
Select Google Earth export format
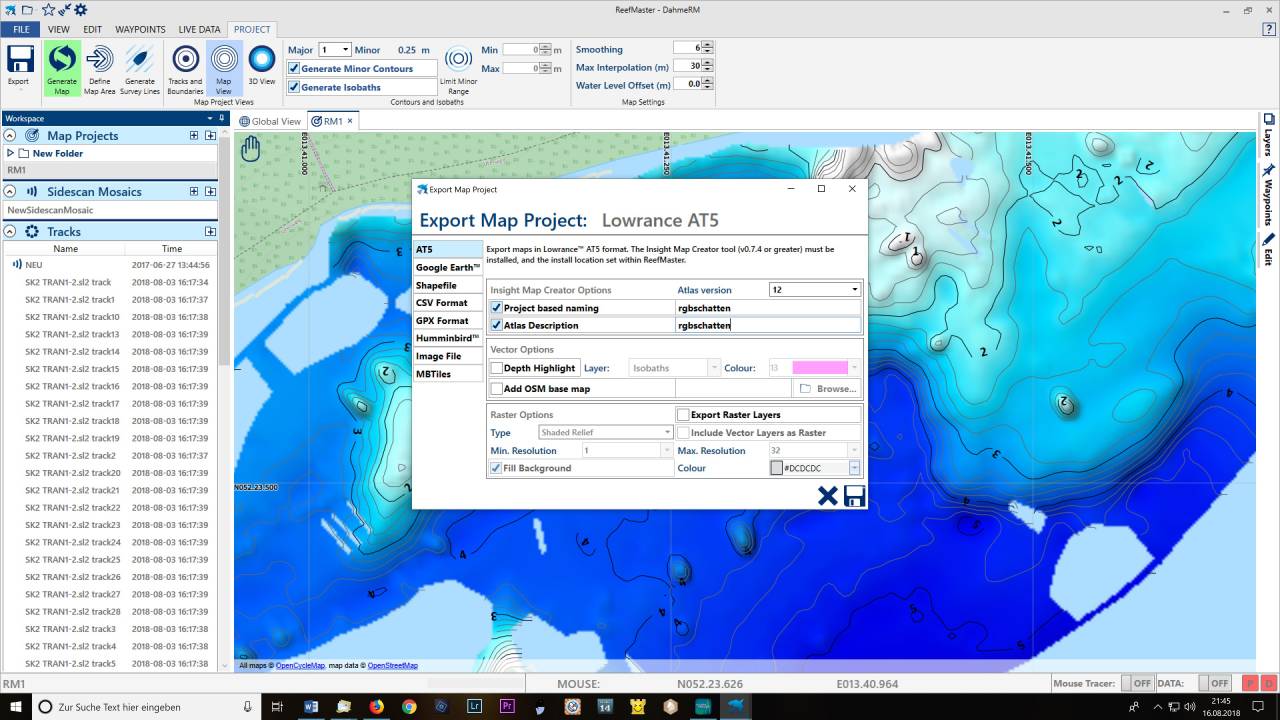(448, 268)
